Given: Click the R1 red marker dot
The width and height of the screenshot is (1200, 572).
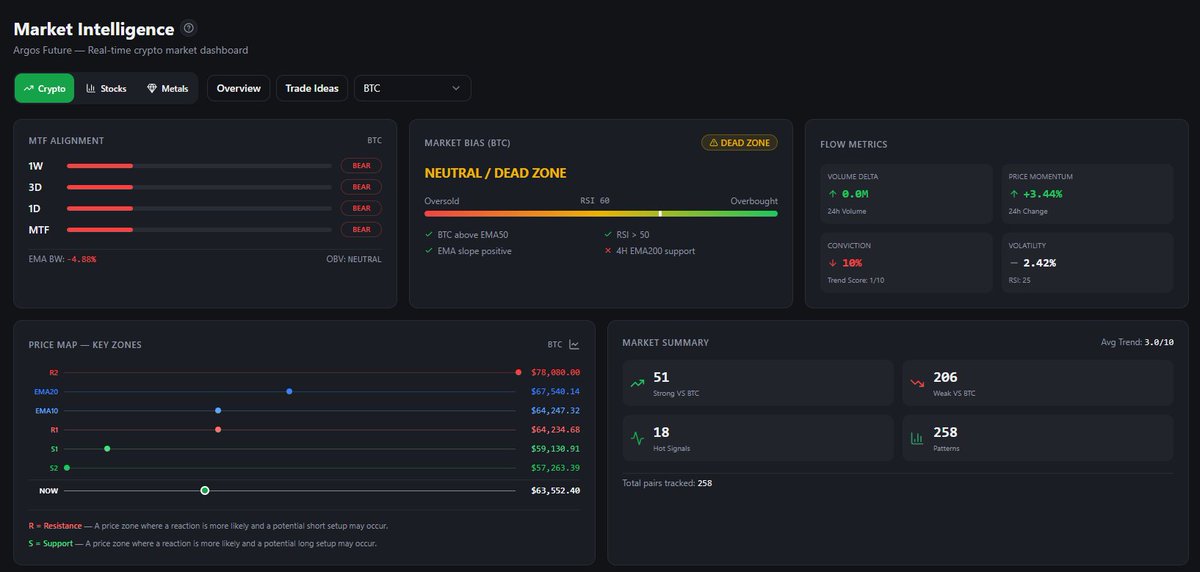Looking at the screenshot, I should tap(218, 429).
